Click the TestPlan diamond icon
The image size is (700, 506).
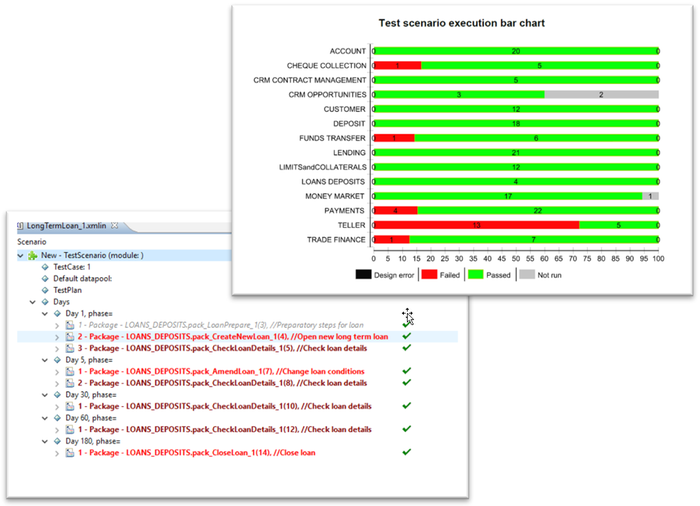(x=44, y=290)
